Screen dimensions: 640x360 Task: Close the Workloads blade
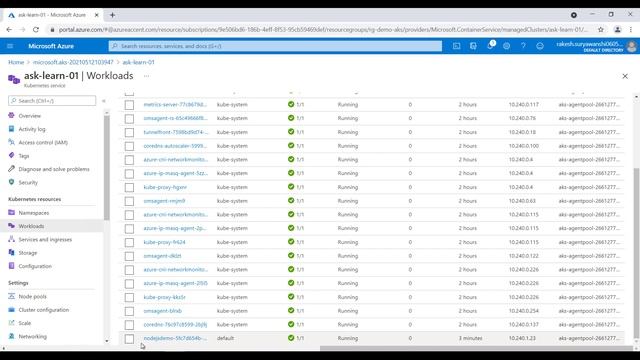pos(625,76)
